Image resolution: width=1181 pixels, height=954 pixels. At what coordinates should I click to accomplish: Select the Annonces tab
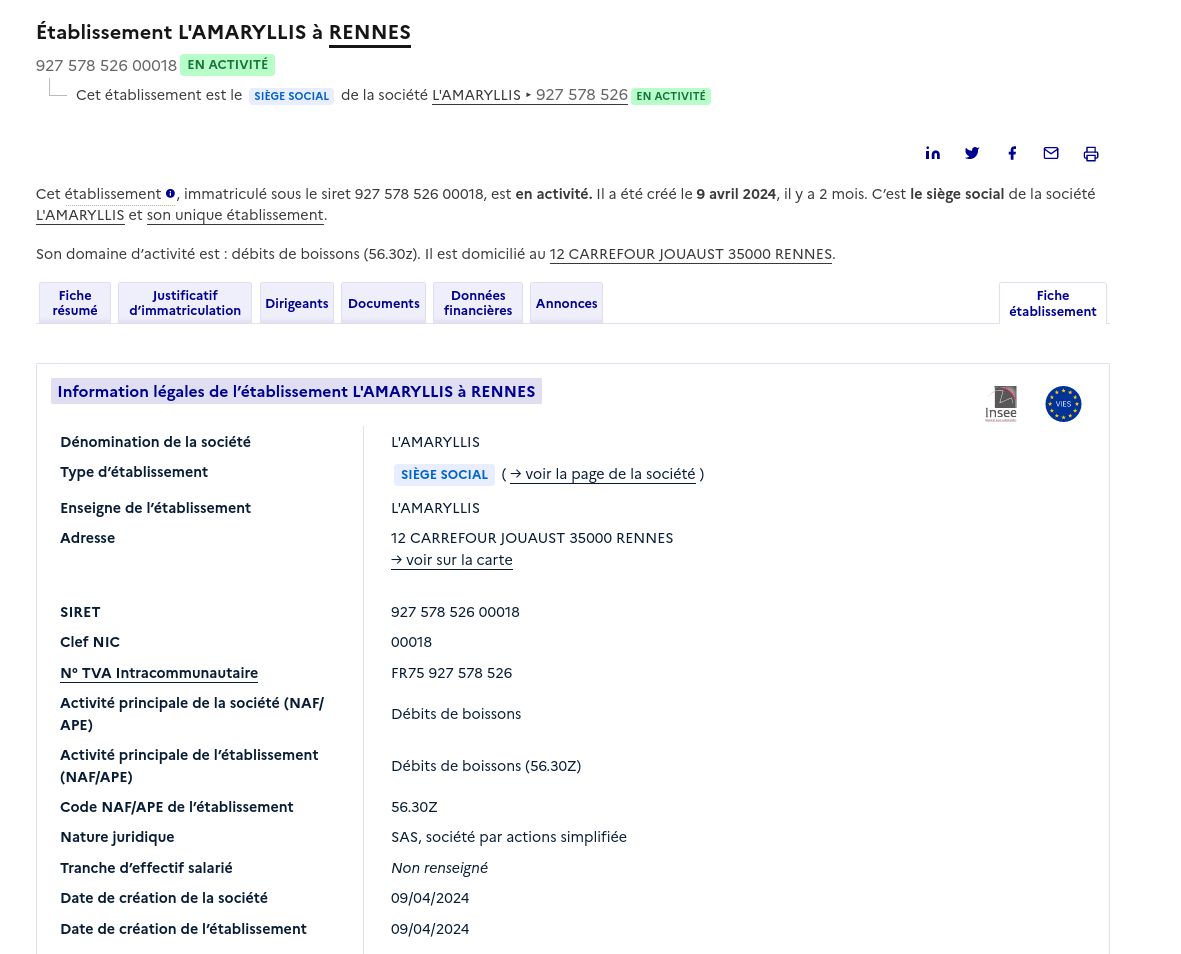(x=566, y=304)
